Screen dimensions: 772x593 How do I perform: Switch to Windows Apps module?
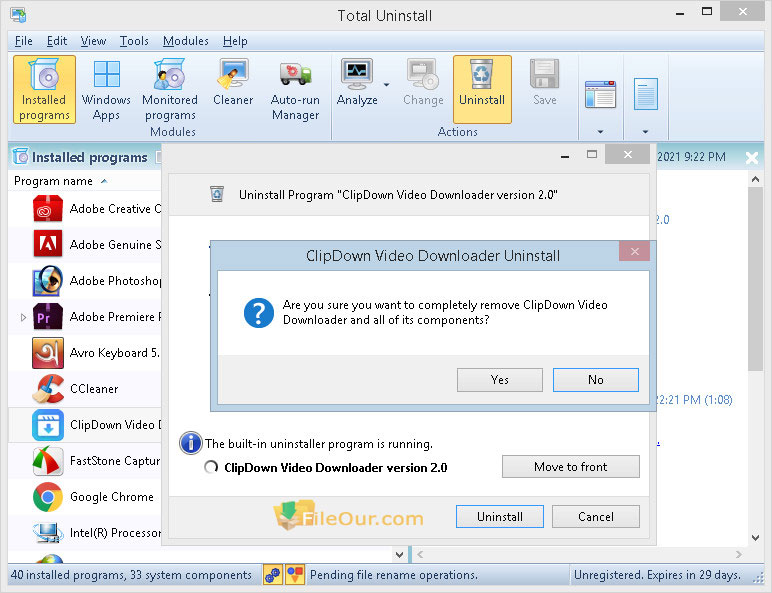click(x=106, y=89)
